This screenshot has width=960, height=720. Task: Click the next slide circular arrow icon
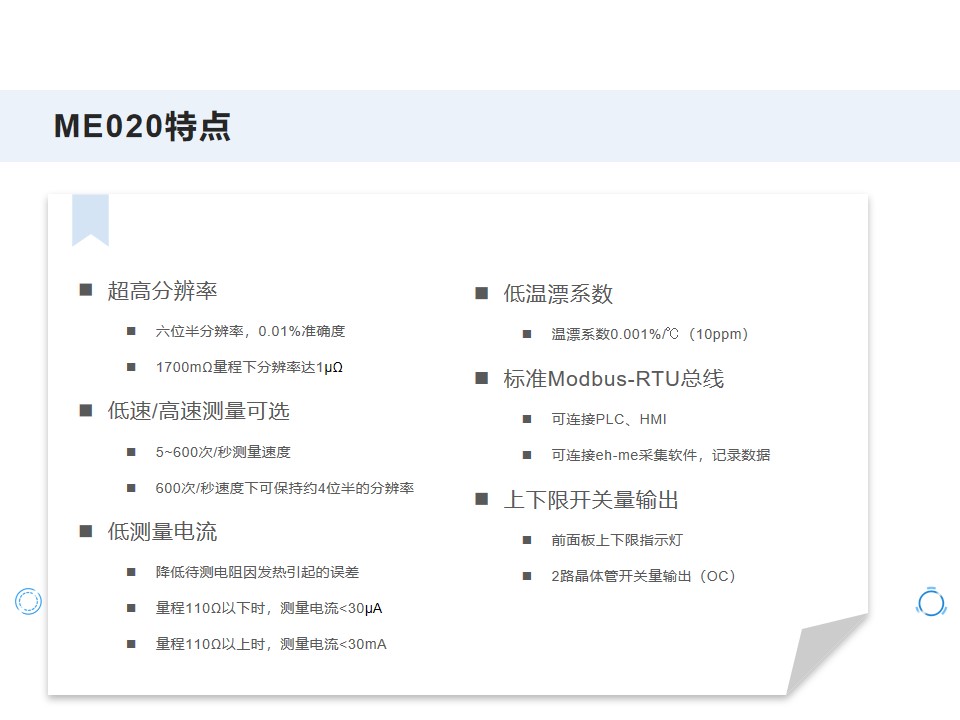pos(931,602)
